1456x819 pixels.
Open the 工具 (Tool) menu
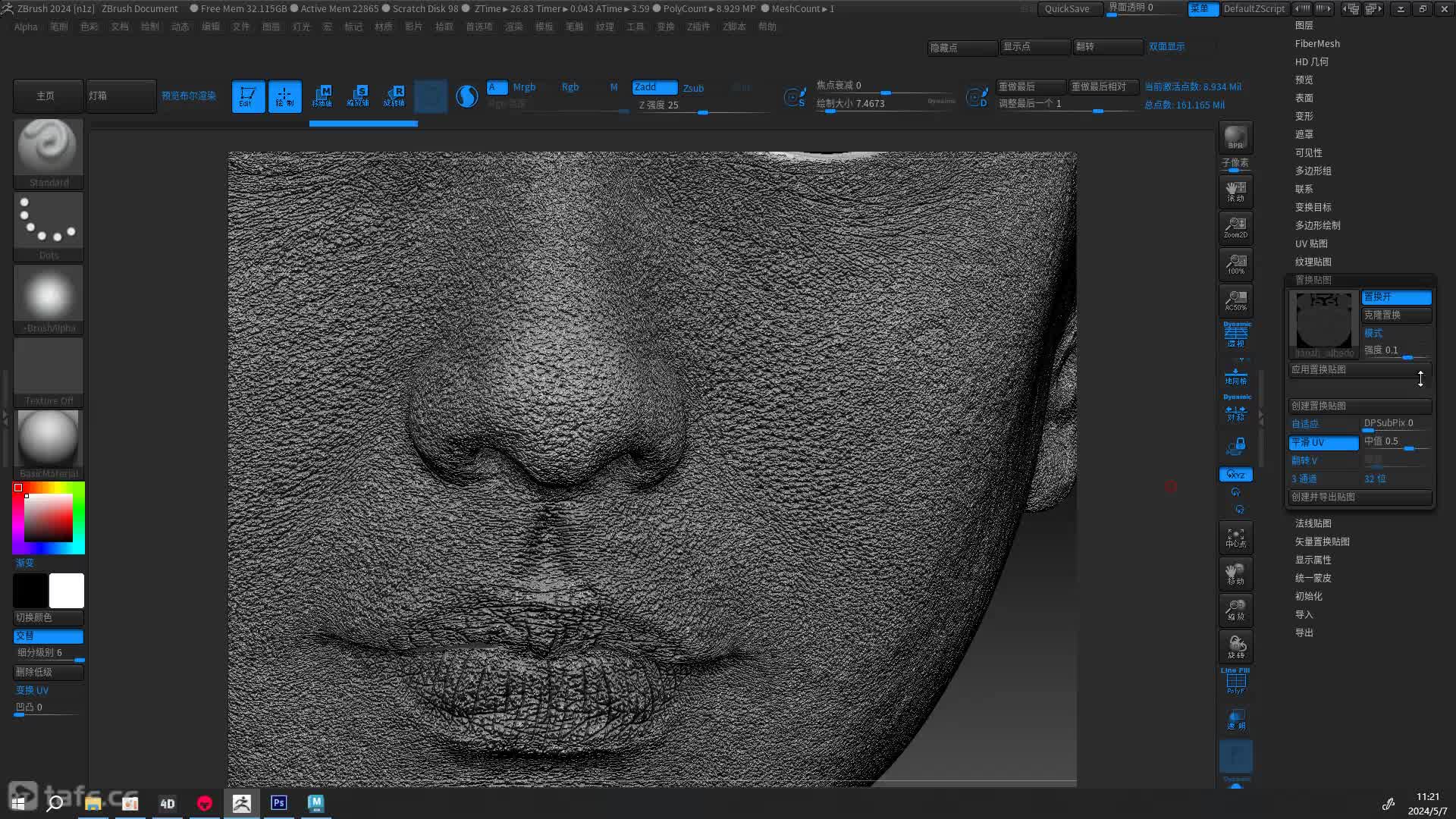coord(635,27)
